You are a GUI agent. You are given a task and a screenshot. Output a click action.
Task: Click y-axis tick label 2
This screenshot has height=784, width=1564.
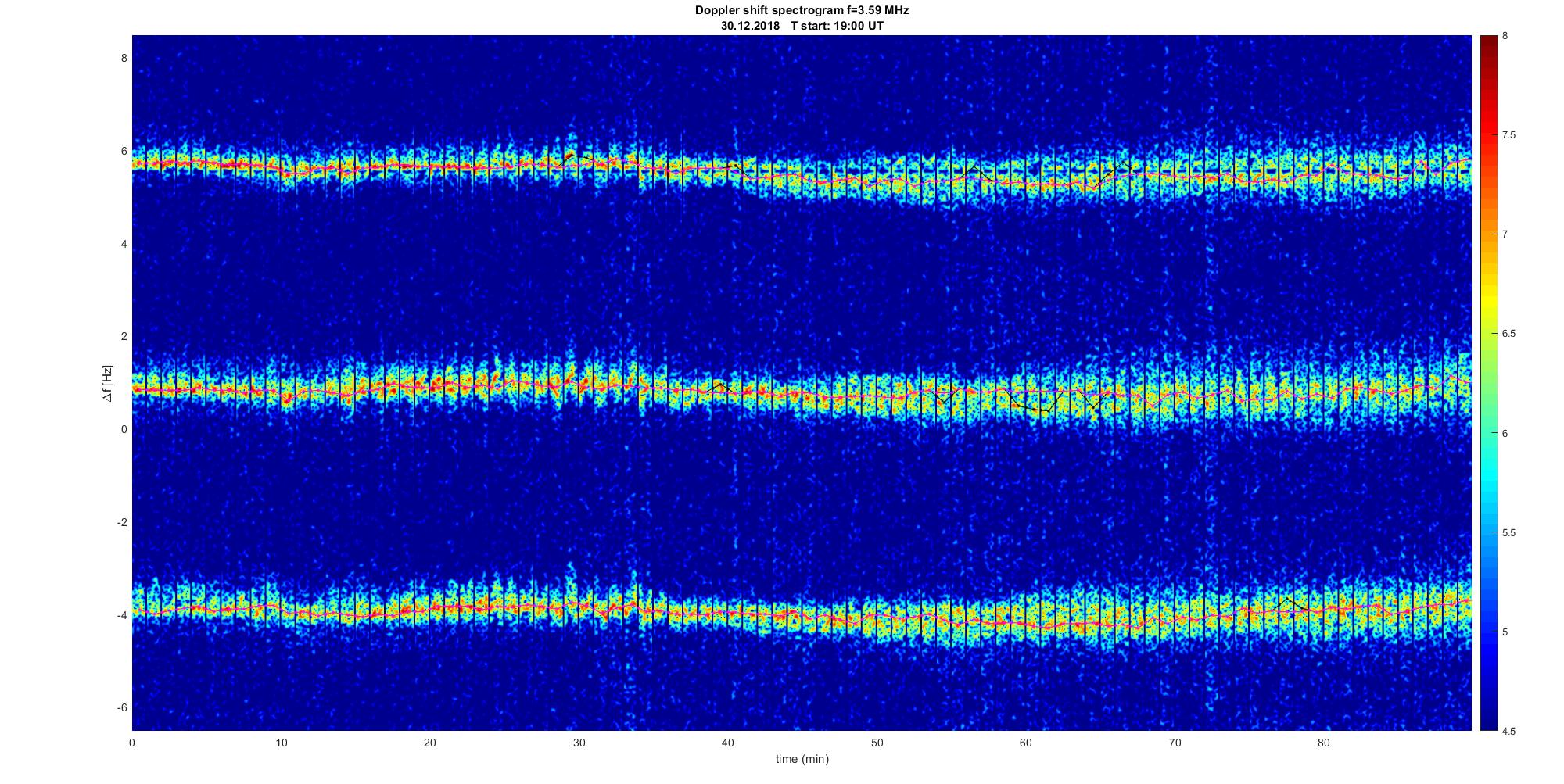[124, 336]
